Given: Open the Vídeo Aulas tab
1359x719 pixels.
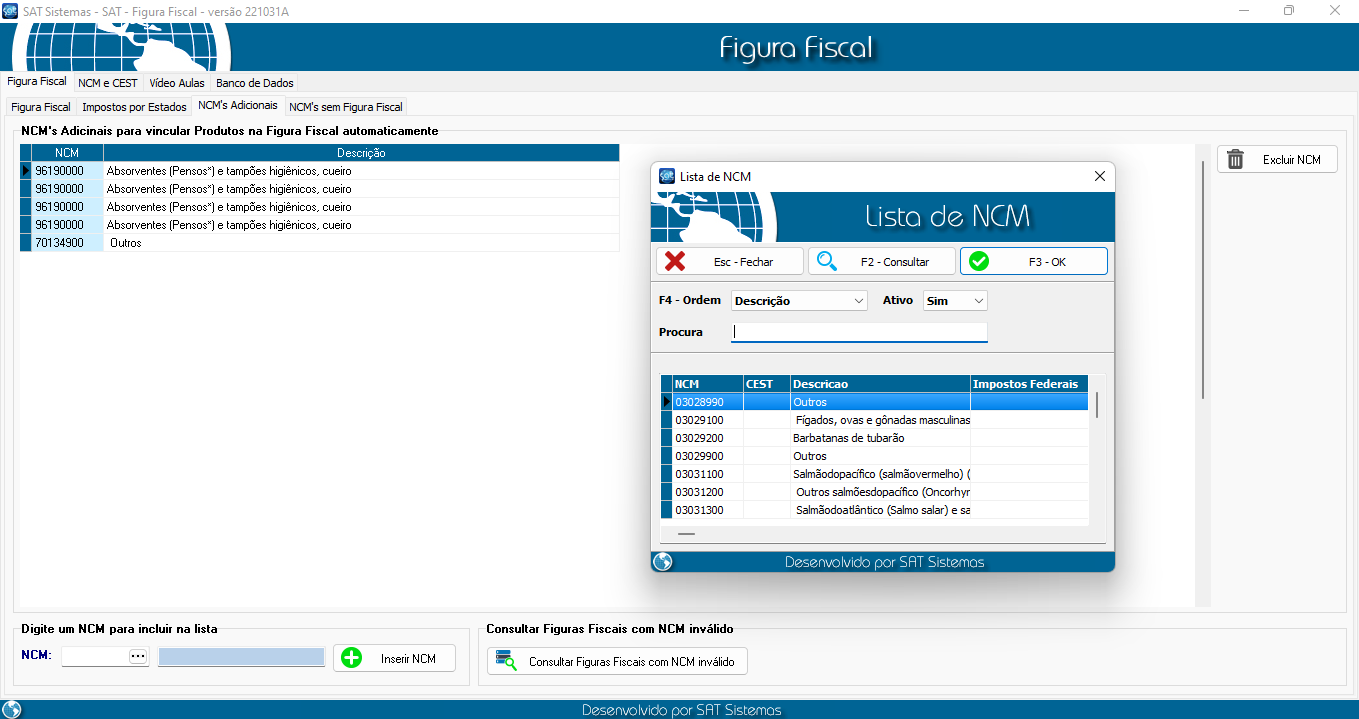Looking at the screenshot, I should click(177, 83).
